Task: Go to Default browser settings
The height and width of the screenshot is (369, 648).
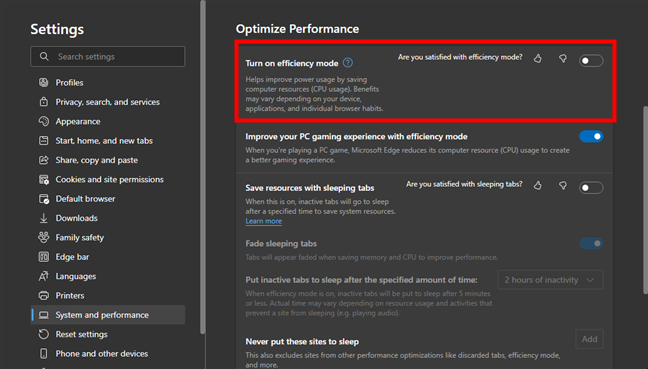Action: [107, 199]
